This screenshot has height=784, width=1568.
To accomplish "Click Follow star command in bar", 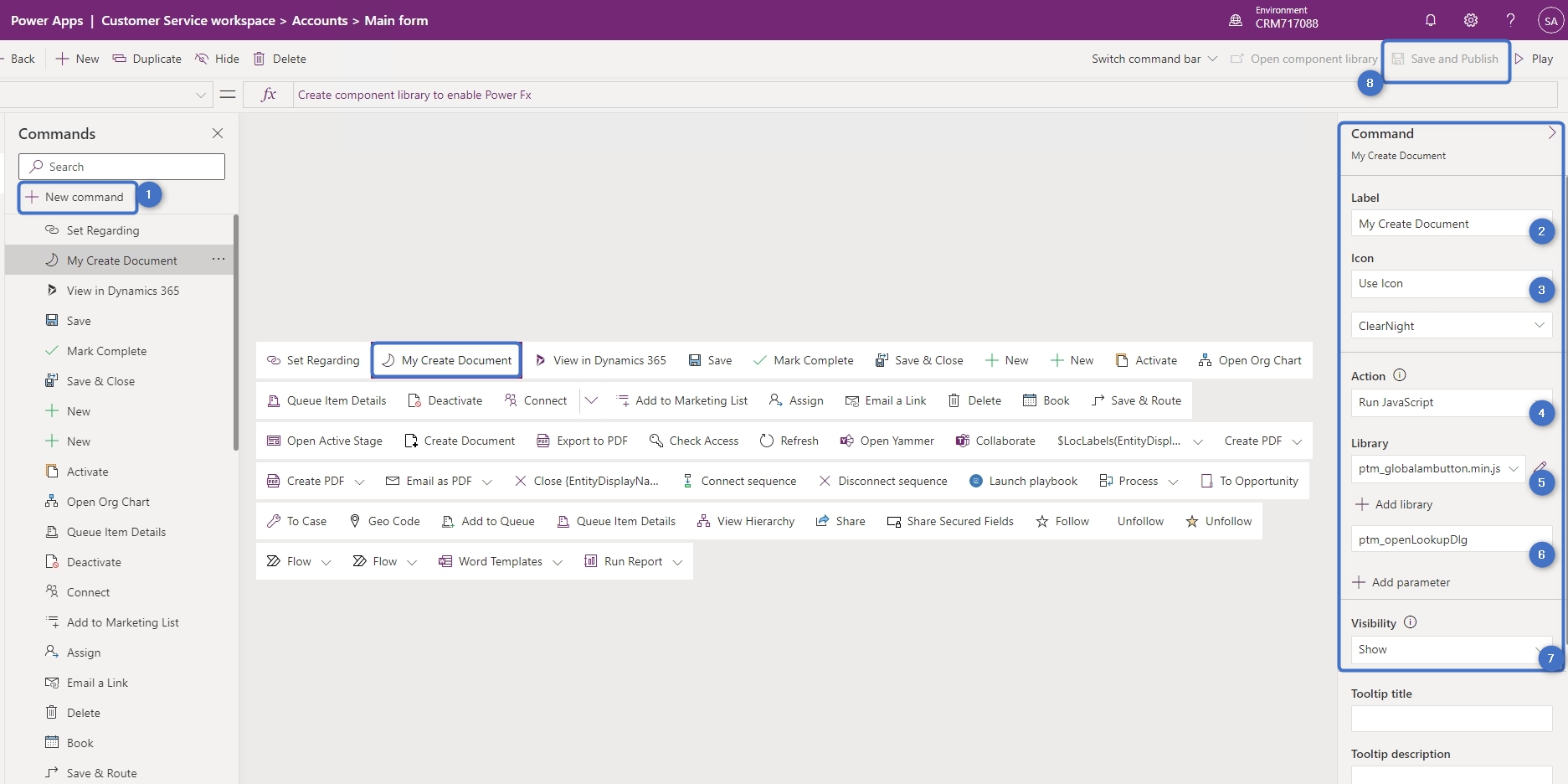I will 1062,521.
